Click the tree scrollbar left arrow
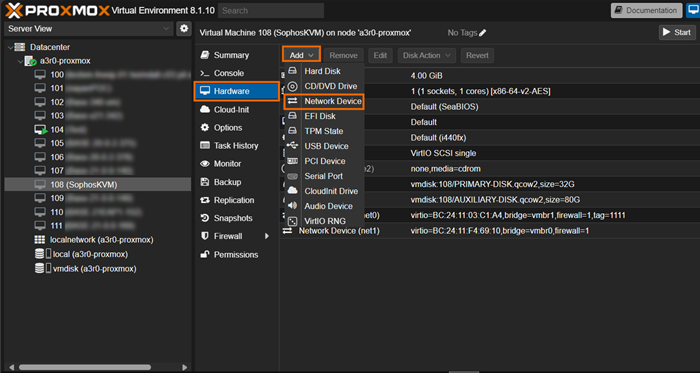 (x=12, y=367)
